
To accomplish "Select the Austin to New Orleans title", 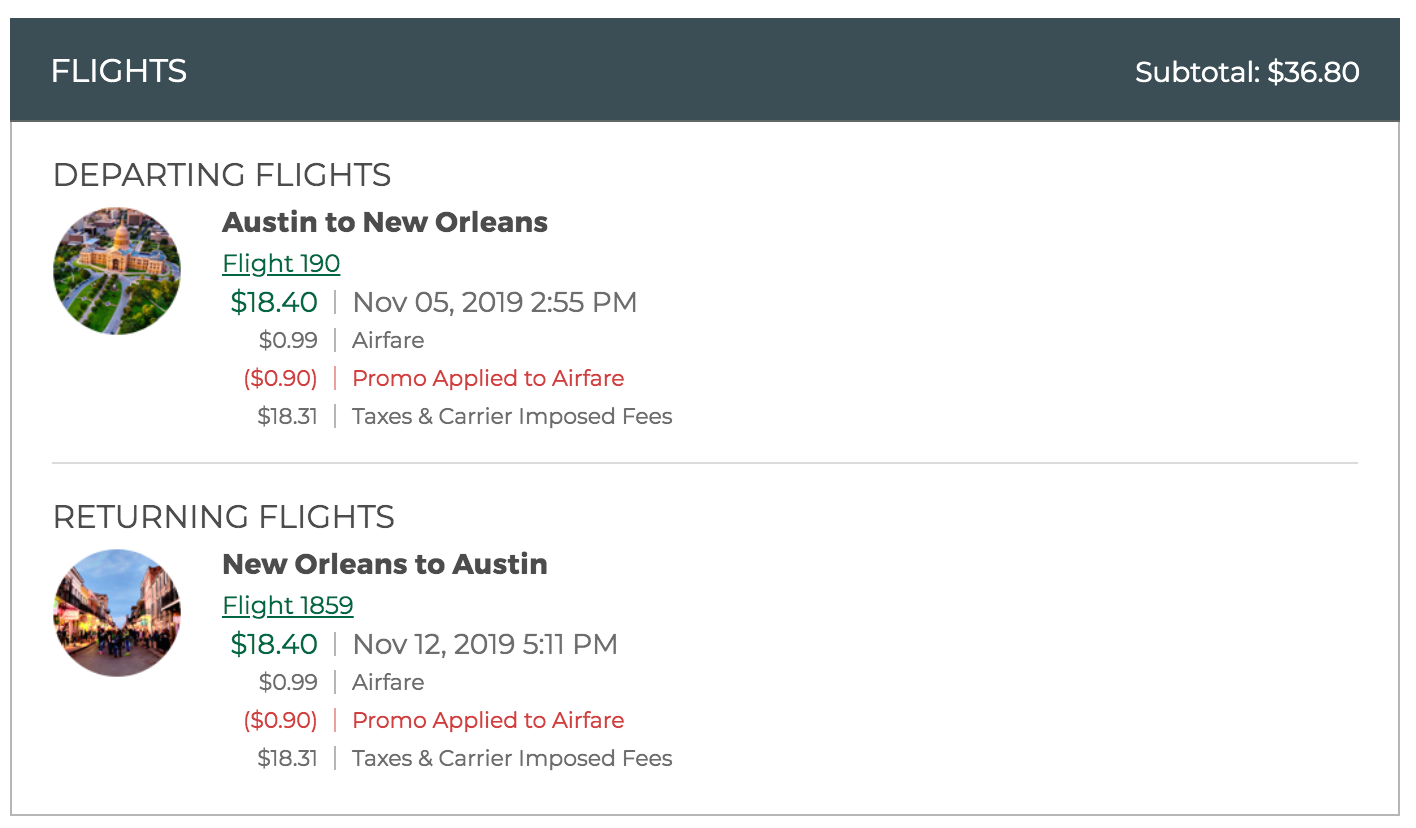I will [x=385, y=222].
